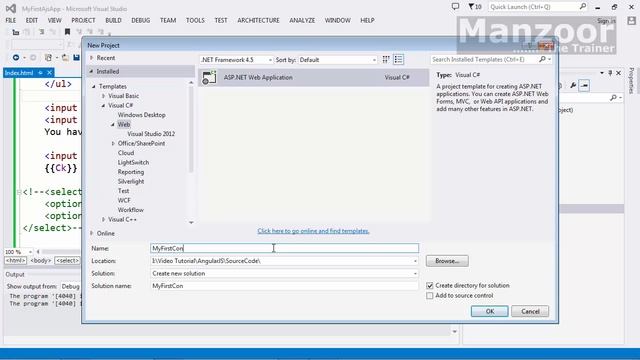This screenshot has height=360, width=640.
Task: Click the Open File folder icon
Action: coord(65,58)
